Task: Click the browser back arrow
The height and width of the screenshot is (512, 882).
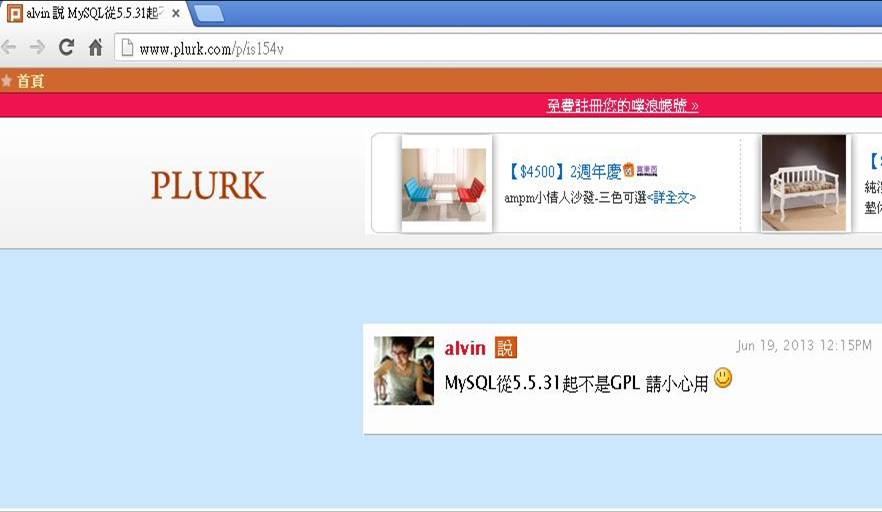Action: (8, 48)
